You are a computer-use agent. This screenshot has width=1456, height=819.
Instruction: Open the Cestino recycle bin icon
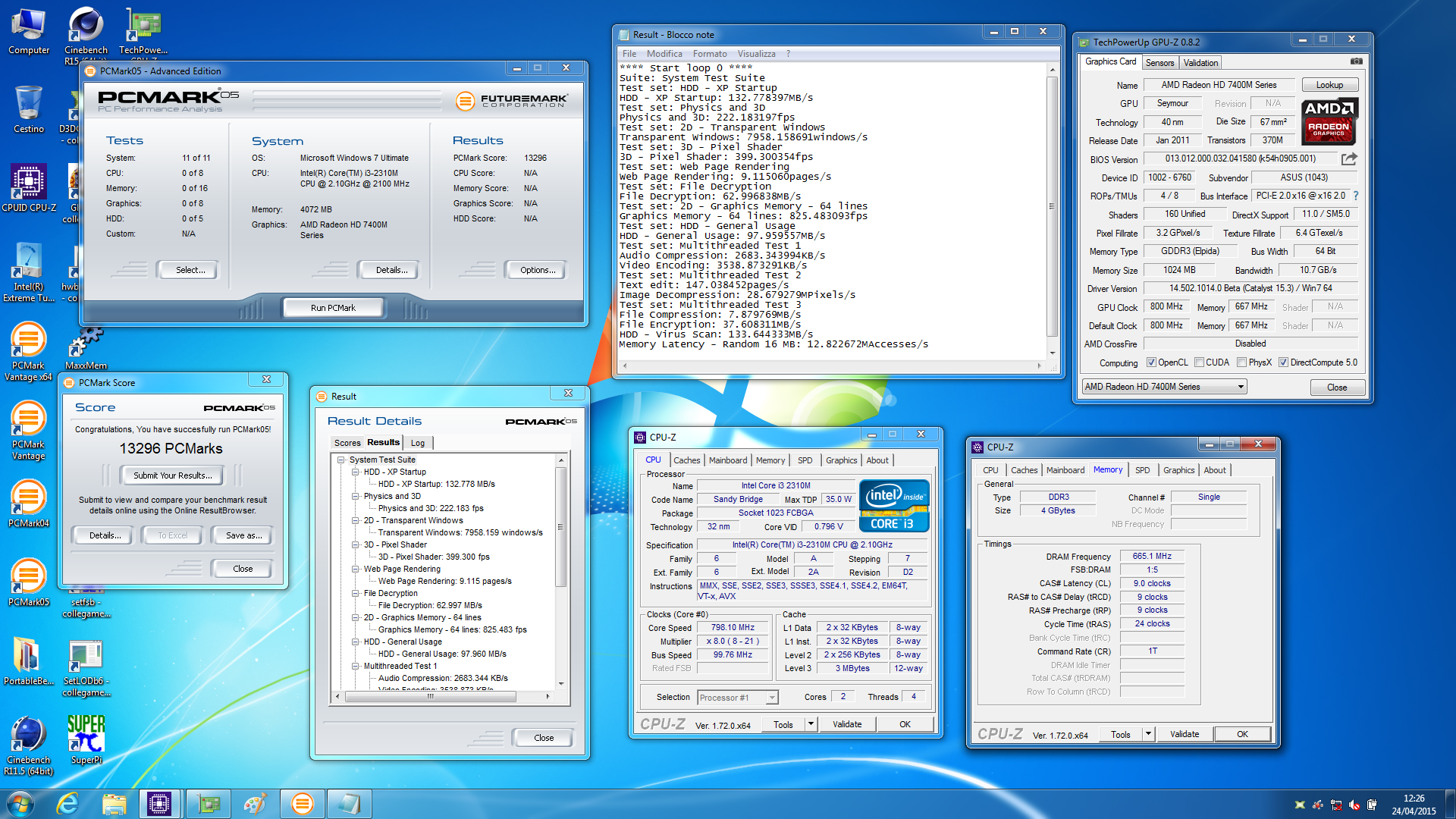(29, 110)
